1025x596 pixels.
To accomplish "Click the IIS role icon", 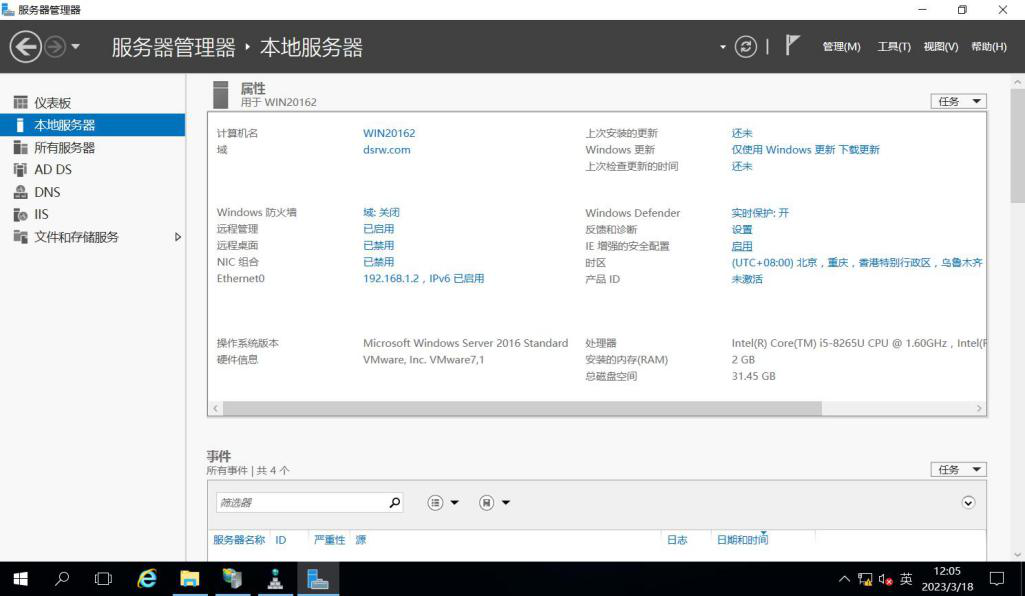I will [x=20, y=214].
